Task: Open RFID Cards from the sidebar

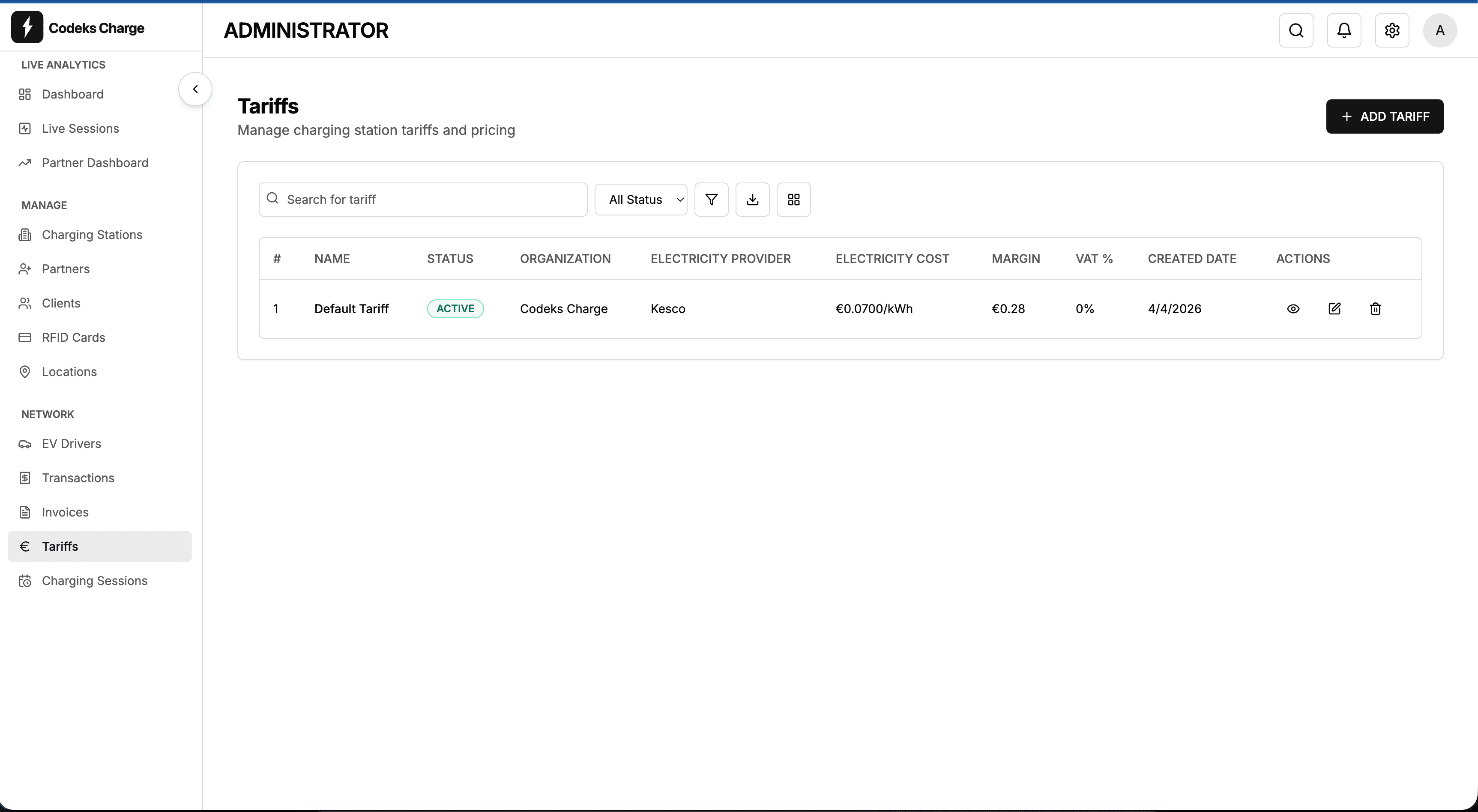Action: point(73,337)
